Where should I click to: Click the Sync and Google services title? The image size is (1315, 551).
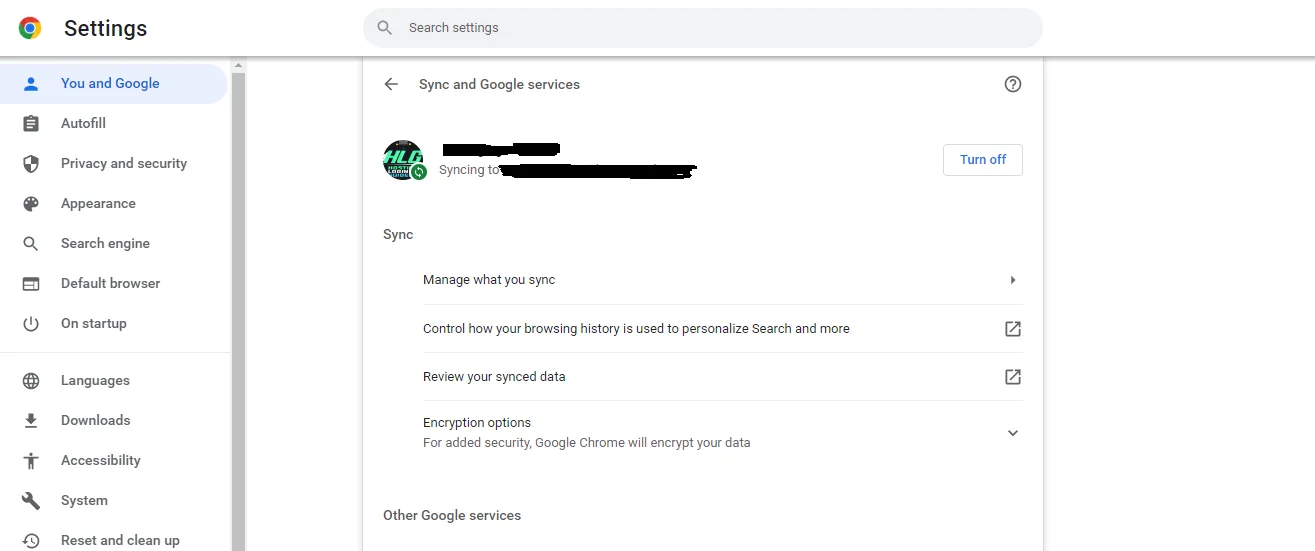point(499,85)
